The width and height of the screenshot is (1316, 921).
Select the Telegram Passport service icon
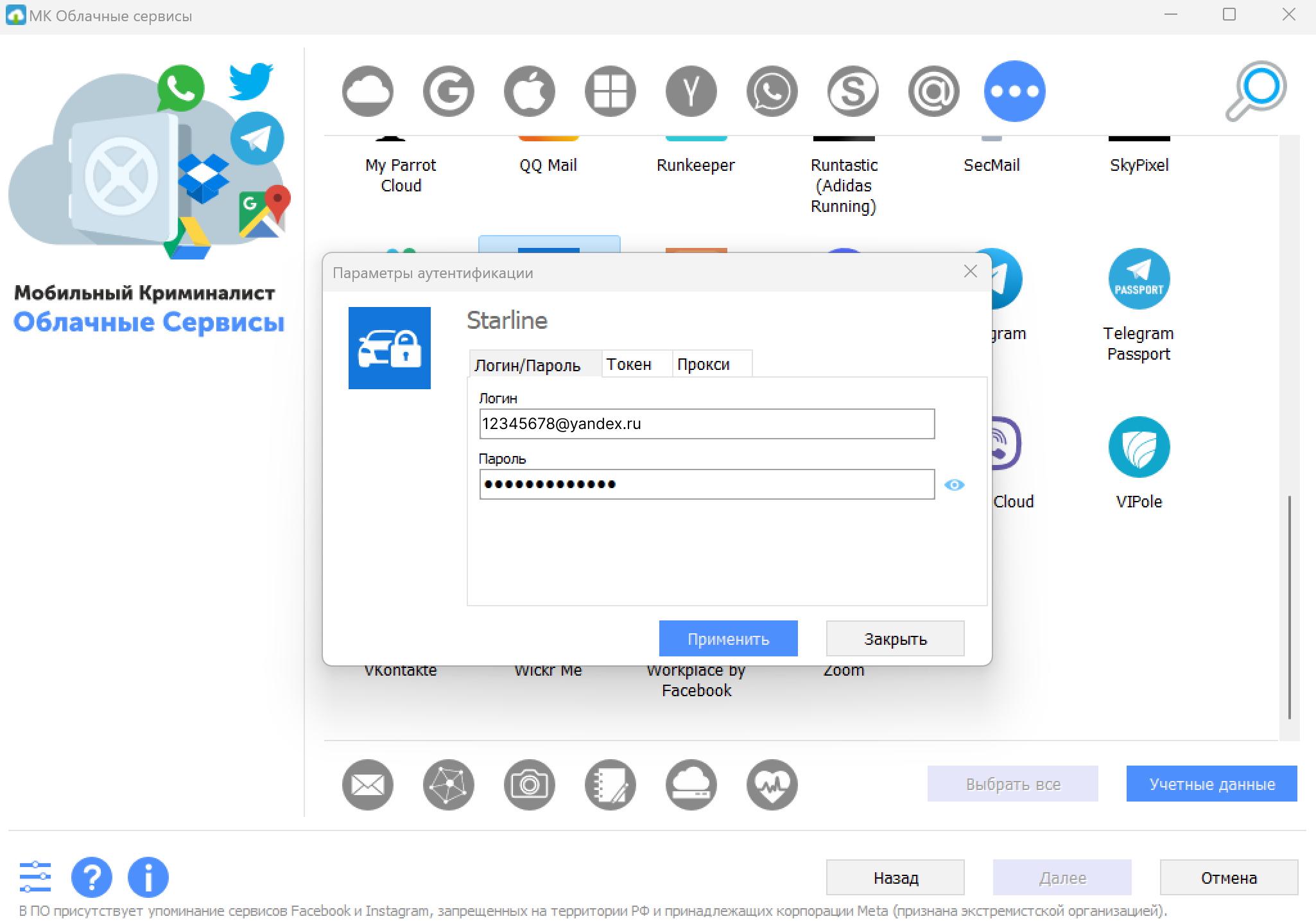click(x=1139, y=304)
